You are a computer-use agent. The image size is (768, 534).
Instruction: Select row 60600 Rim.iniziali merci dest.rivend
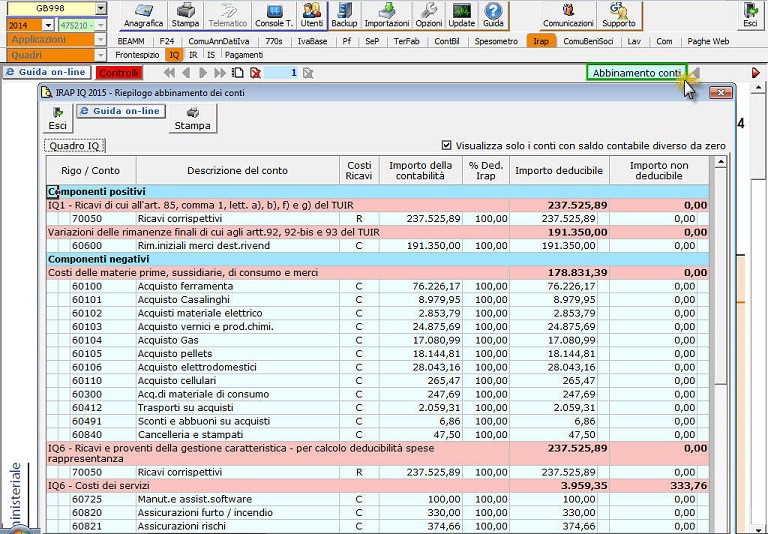377,245
